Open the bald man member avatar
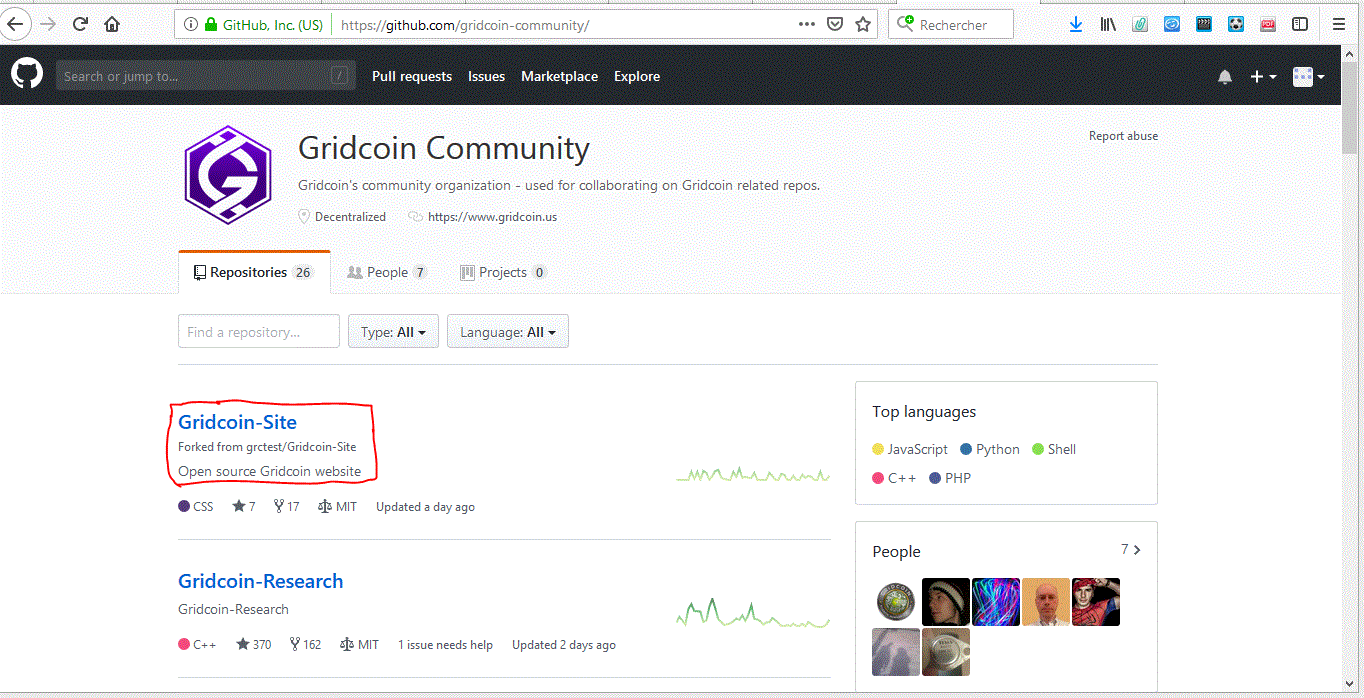The image size is (1364, 698). (1046, 602)
